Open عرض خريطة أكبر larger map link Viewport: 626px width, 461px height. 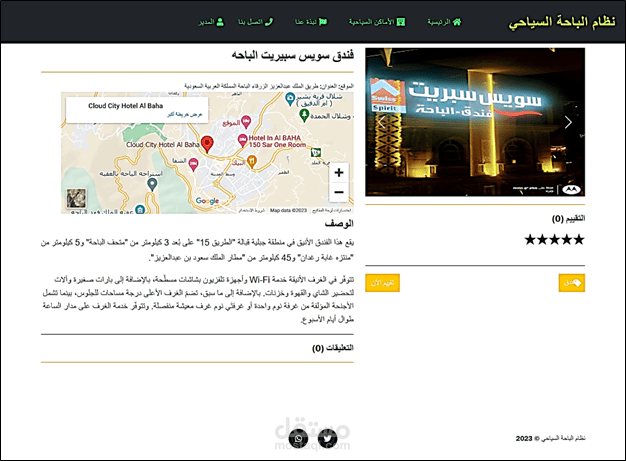pos(185,115)
